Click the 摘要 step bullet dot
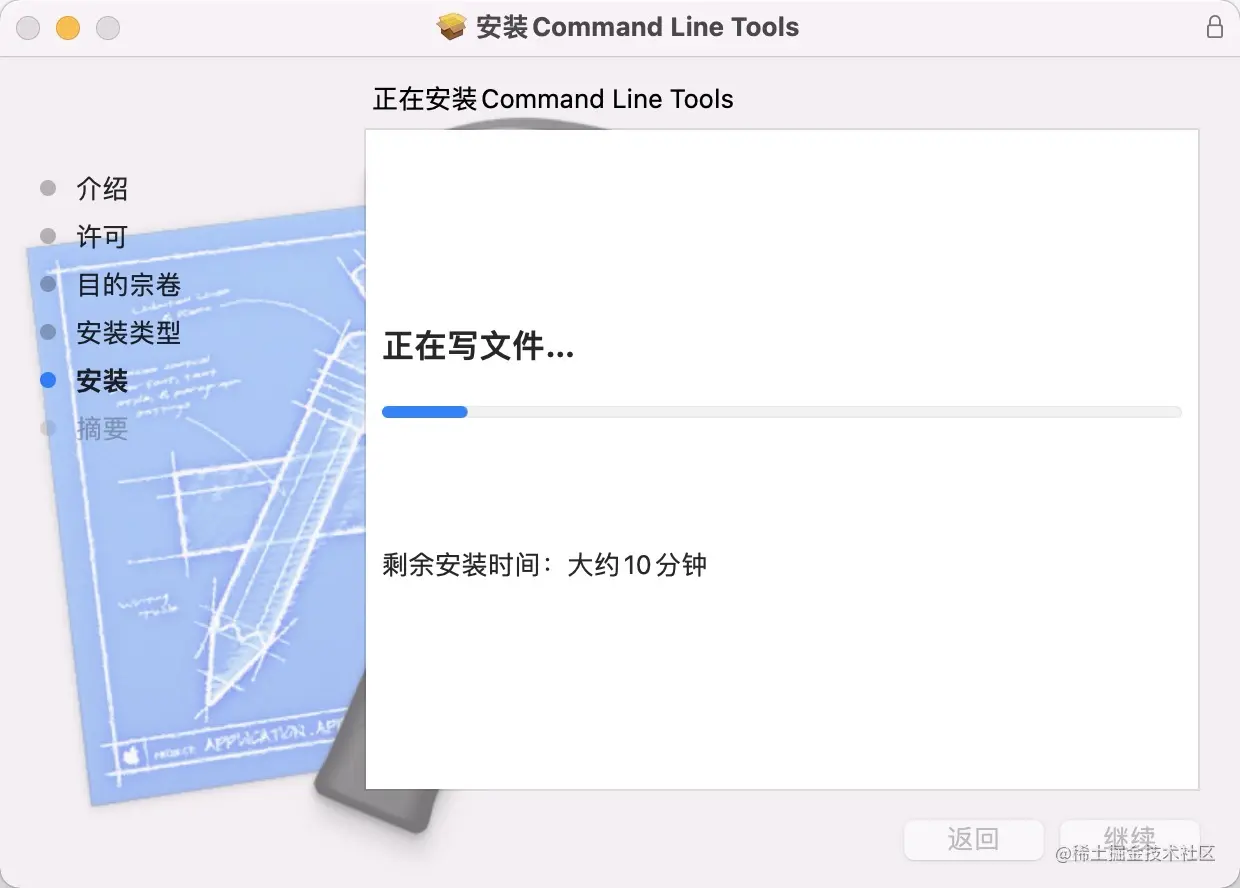Screen dimensions: 1240x888 click(48, 428)
